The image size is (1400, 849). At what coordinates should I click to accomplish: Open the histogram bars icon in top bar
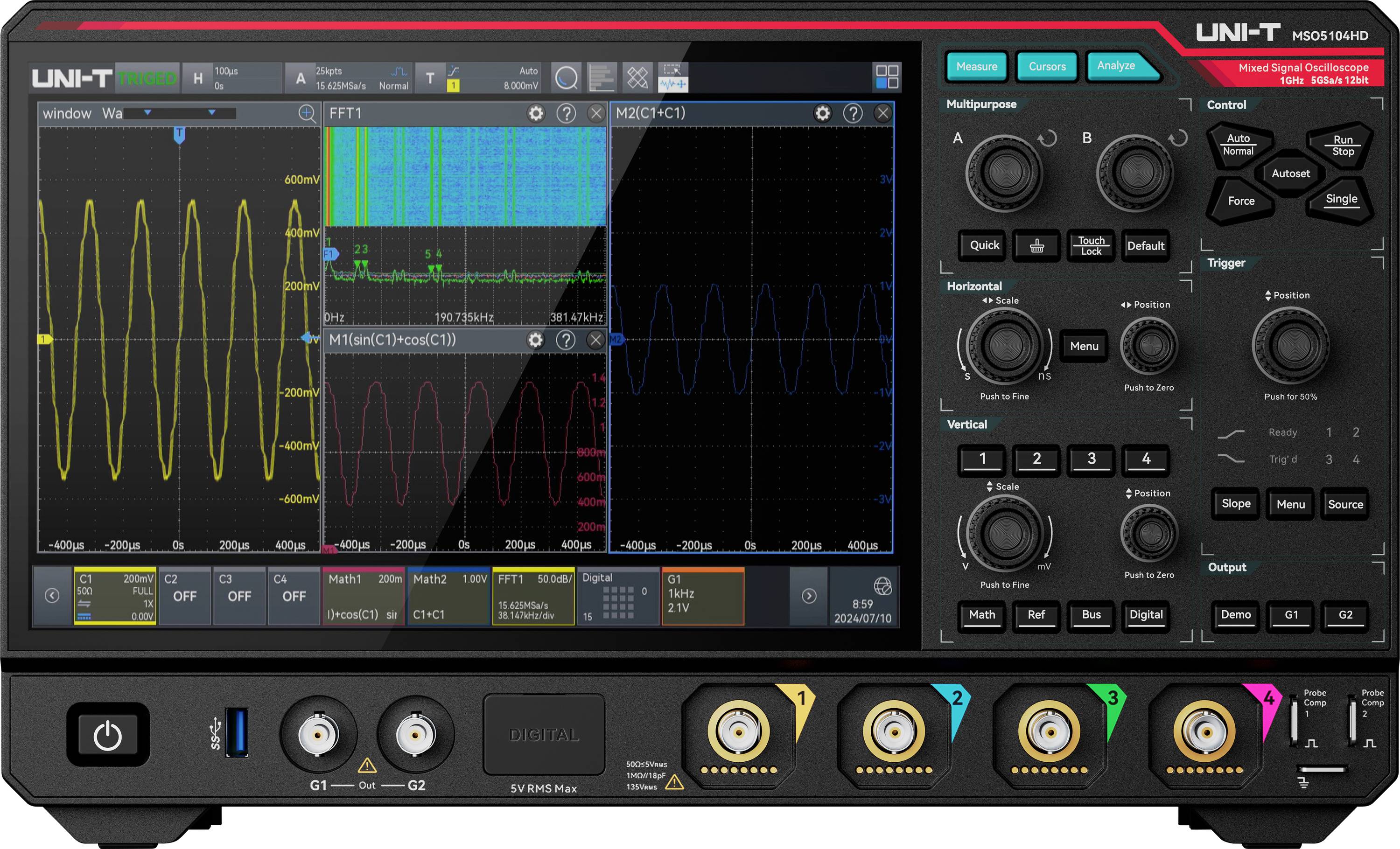pyautogui.click(x=601, y=78)
